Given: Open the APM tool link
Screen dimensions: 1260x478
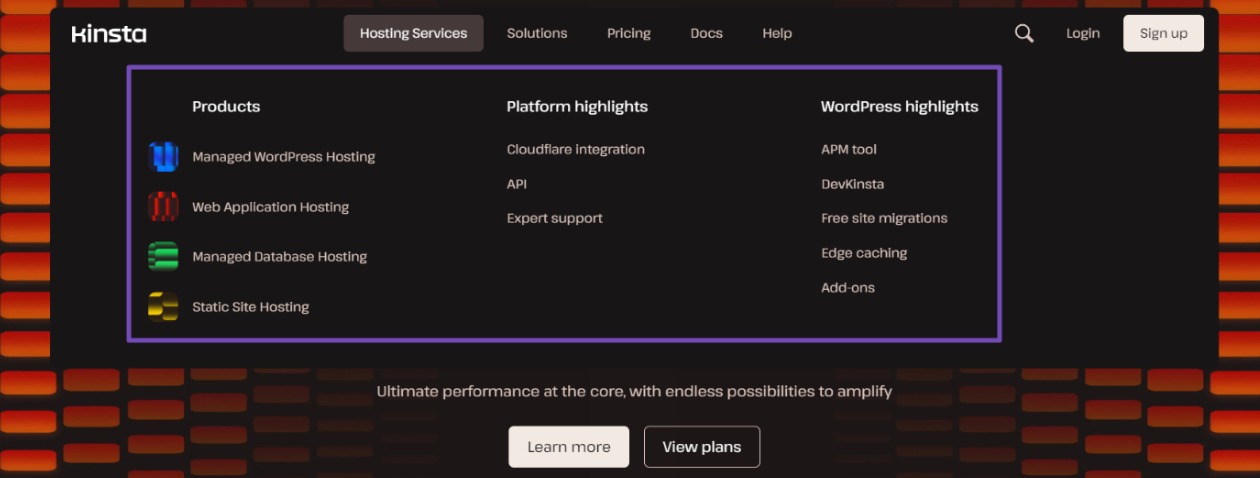Looking at the screenshot, I should point(849,149).
